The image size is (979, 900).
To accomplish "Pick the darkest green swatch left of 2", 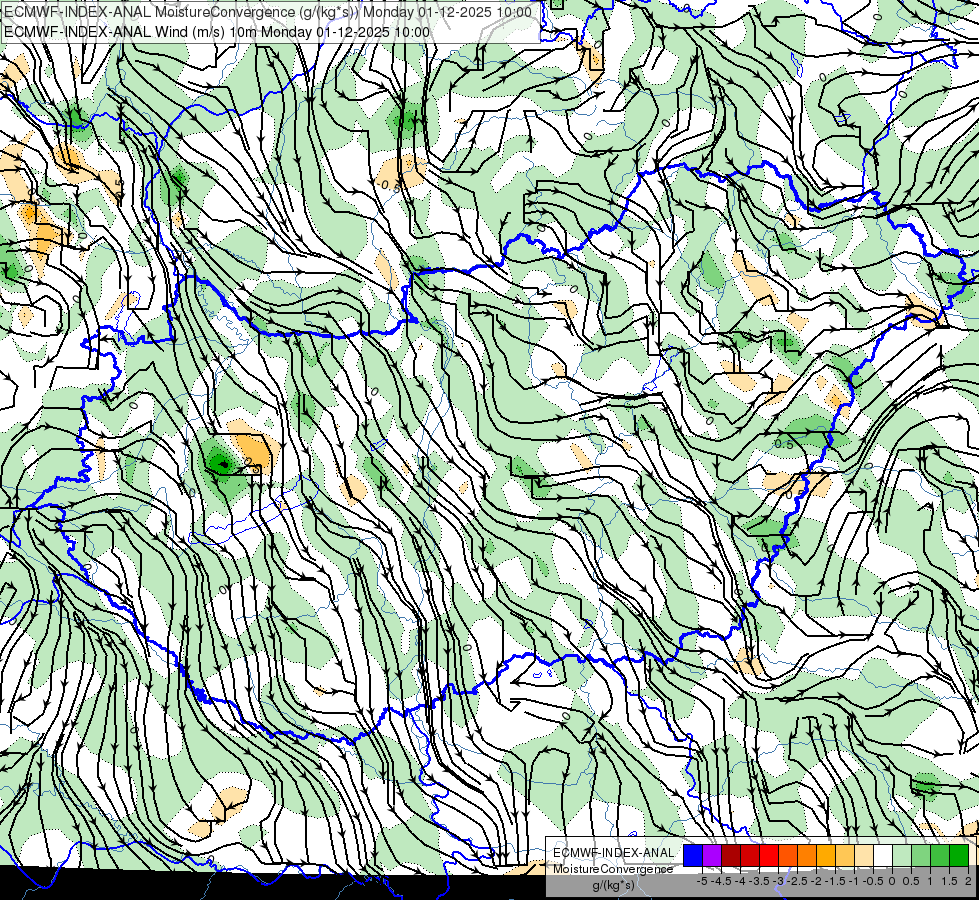I will [959, 855].
